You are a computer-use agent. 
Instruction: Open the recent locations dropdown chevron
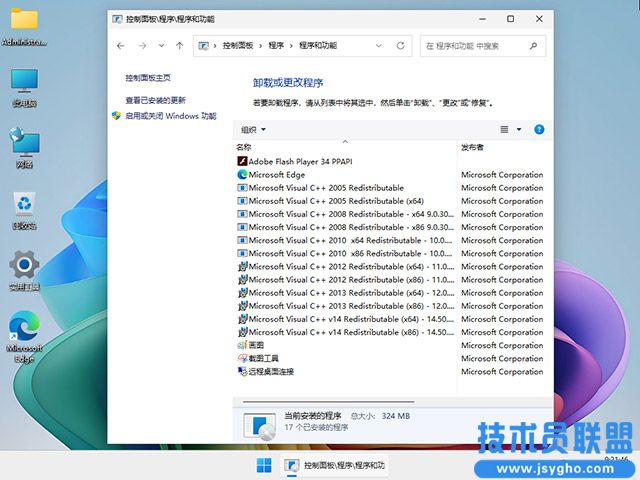click(x=162, y=46)
